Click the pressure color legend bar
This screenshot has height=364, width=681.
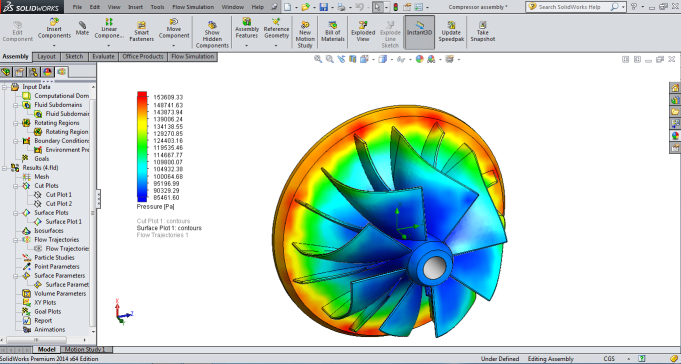142,146
